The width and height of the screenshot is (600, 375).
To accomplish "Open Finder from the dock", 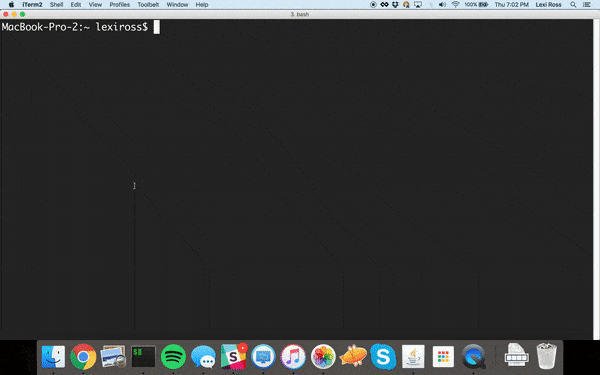I will pyautogui.click(x=53, y=356).
